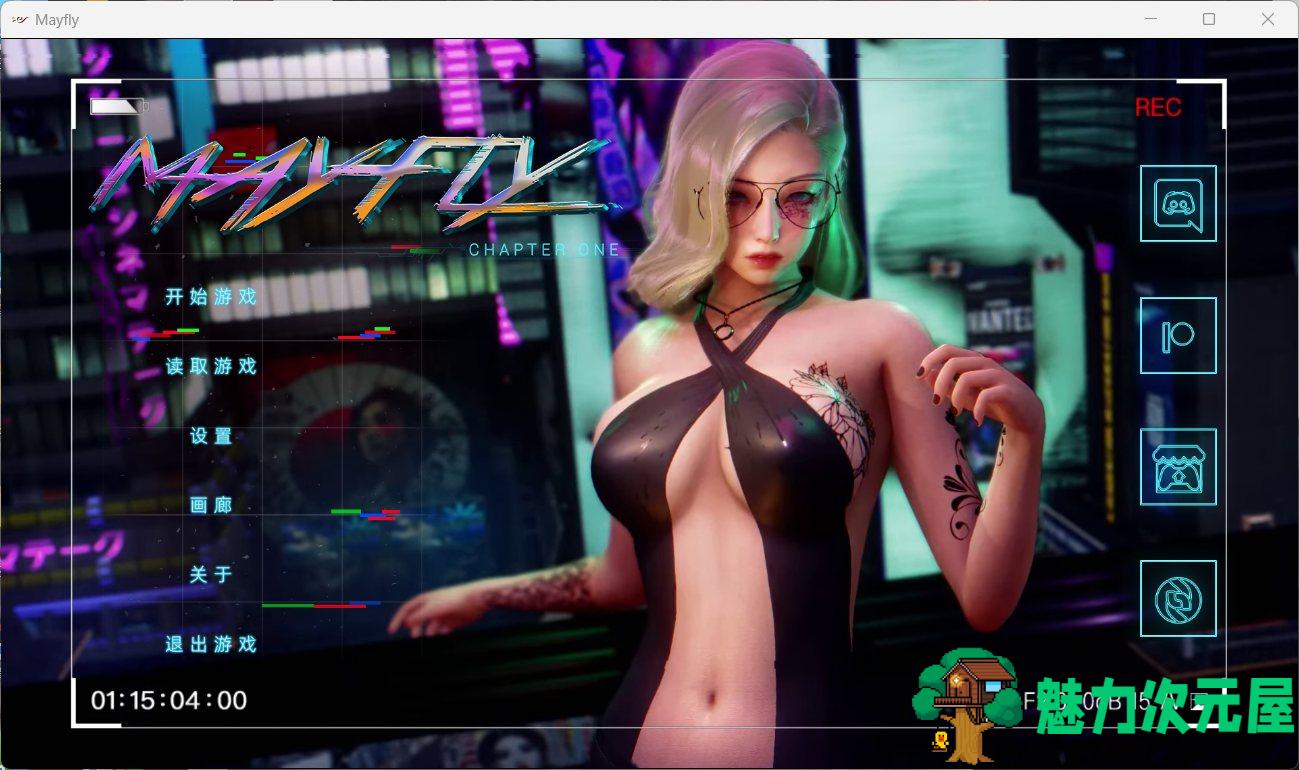Open the 关于 about page

(x=211, y=574)
